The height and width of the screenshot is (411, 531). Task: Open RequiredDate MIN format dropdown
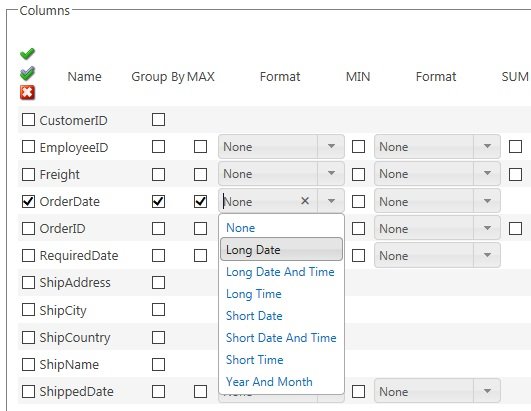pos(487,256)
